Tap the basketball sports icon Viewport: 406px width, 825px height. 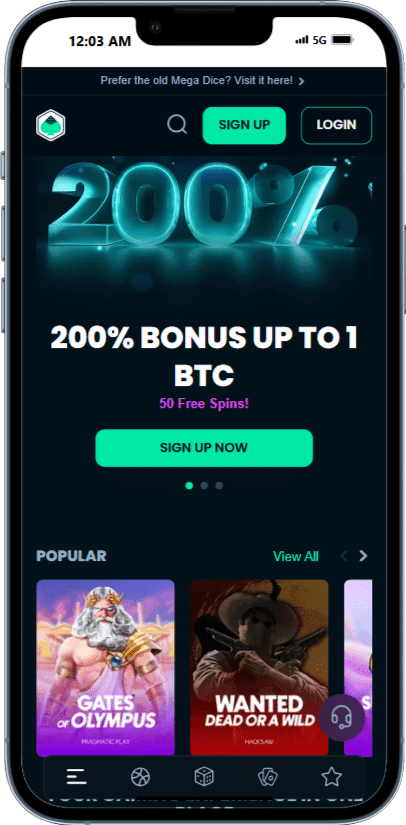140,777
